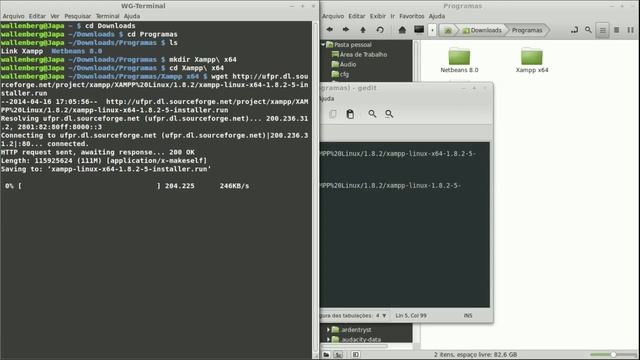
Task: Go forward in the file manager
Action: pos(346,30)
